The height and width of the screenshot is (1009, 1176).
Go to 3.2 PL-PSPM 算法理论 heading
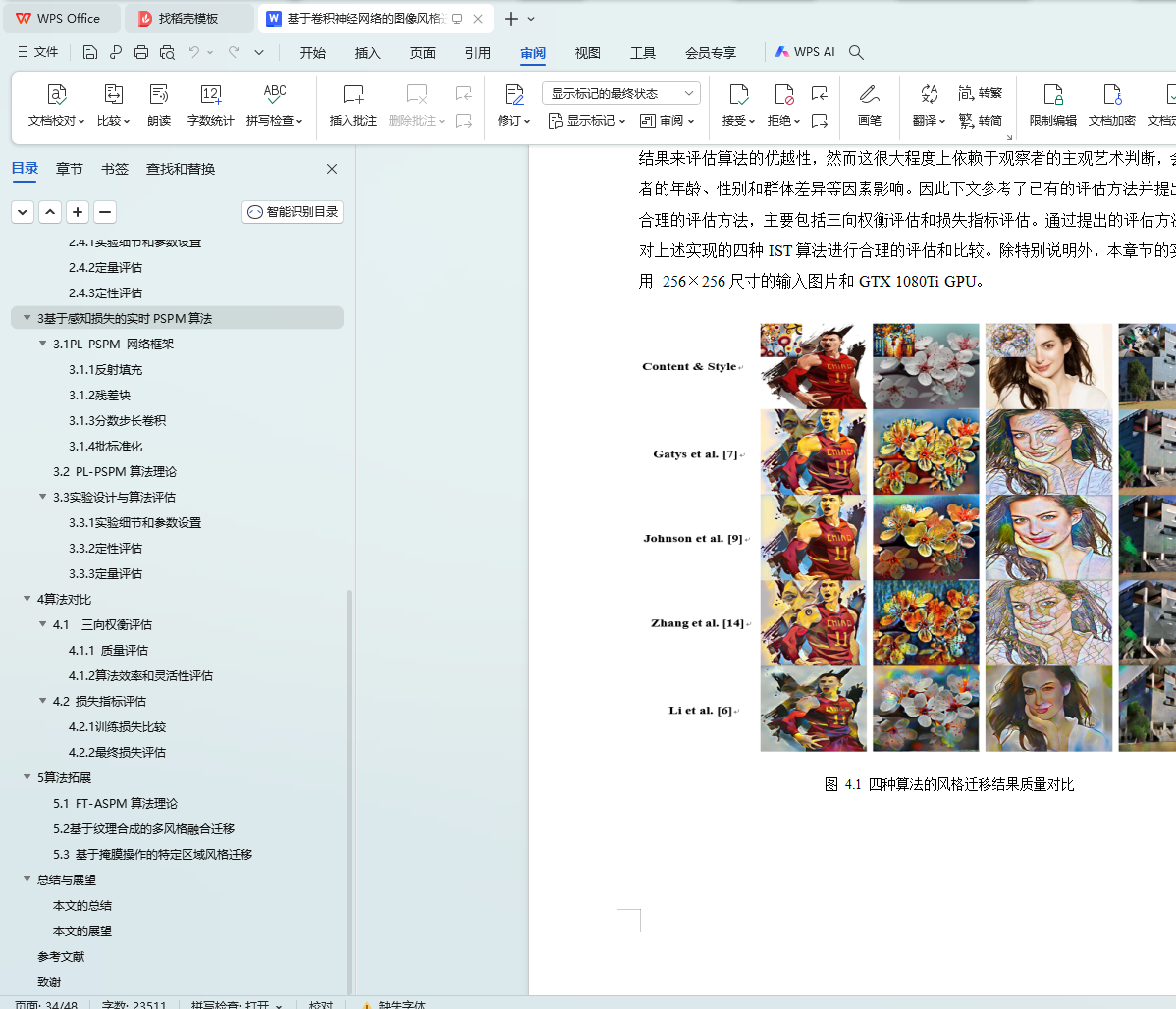pyautogui.click(x=115, y=471)
